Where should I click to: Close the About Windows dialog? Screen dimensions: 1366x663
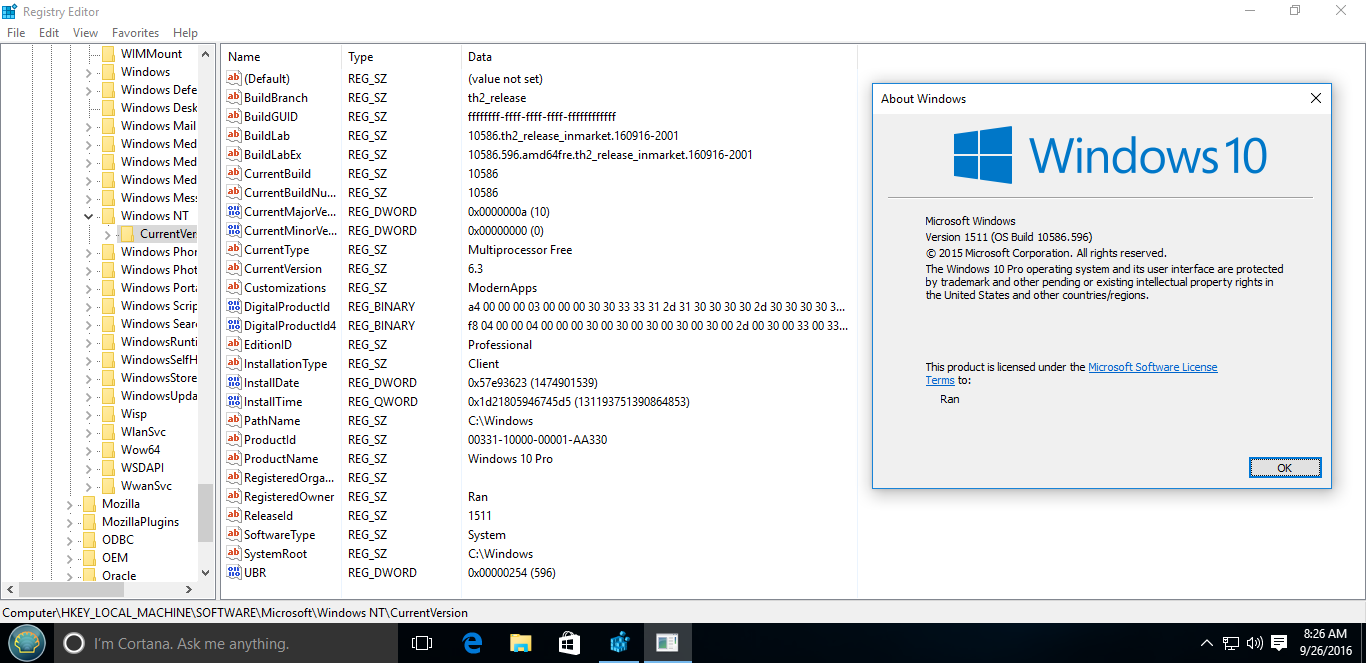[x=1316, y=98]
